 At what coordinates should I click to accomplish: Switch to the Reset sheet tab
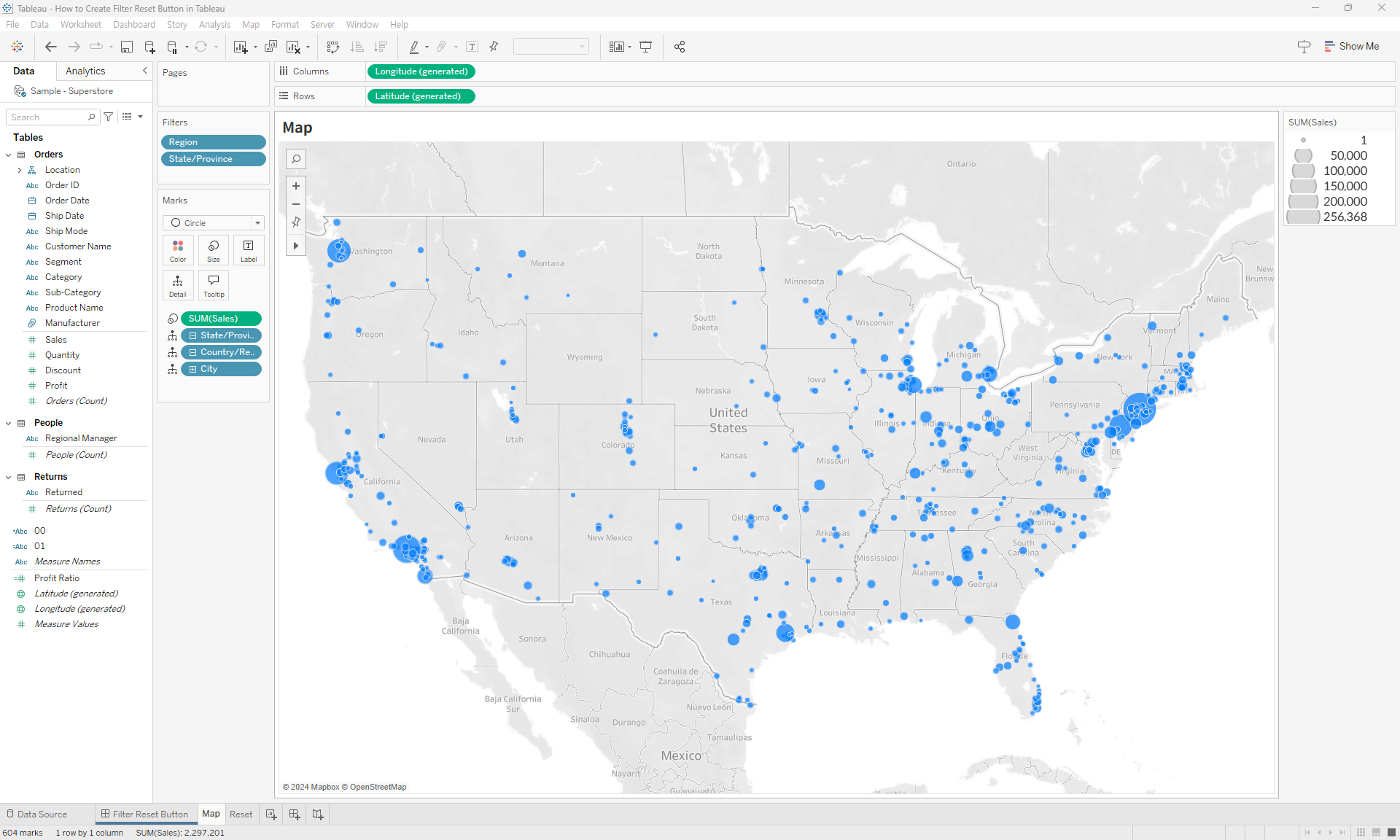click(241, 814)
